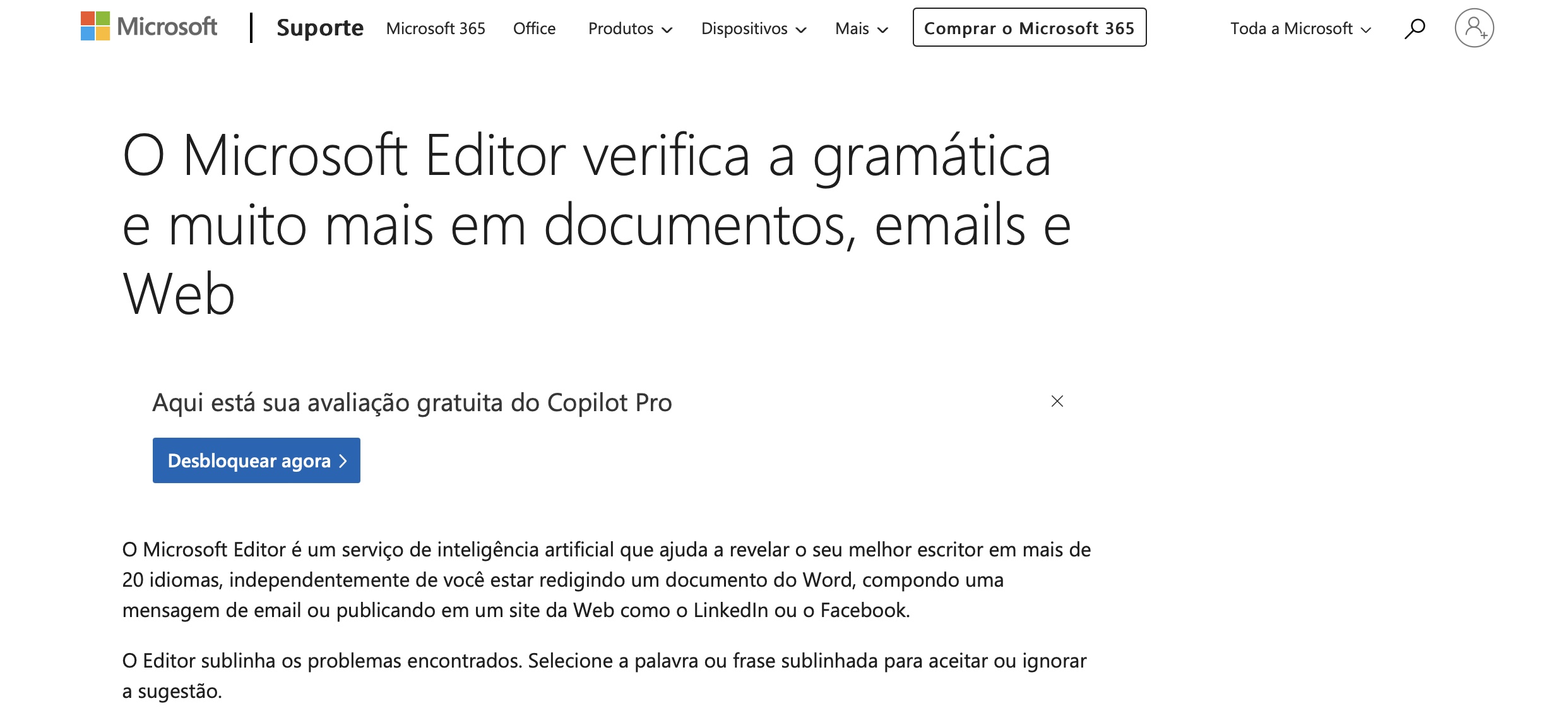Click the Suporte header link
The image size is (1568, 720).
319,27
